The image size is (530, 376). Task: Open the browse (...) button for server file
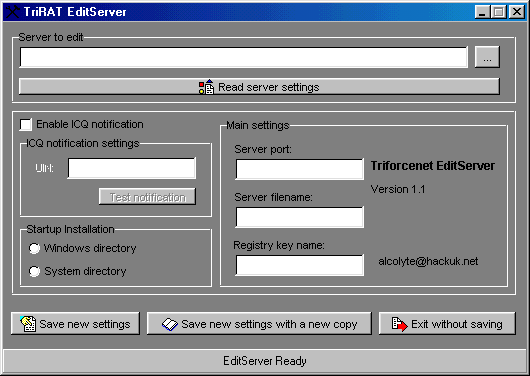(x=487, y=57)
